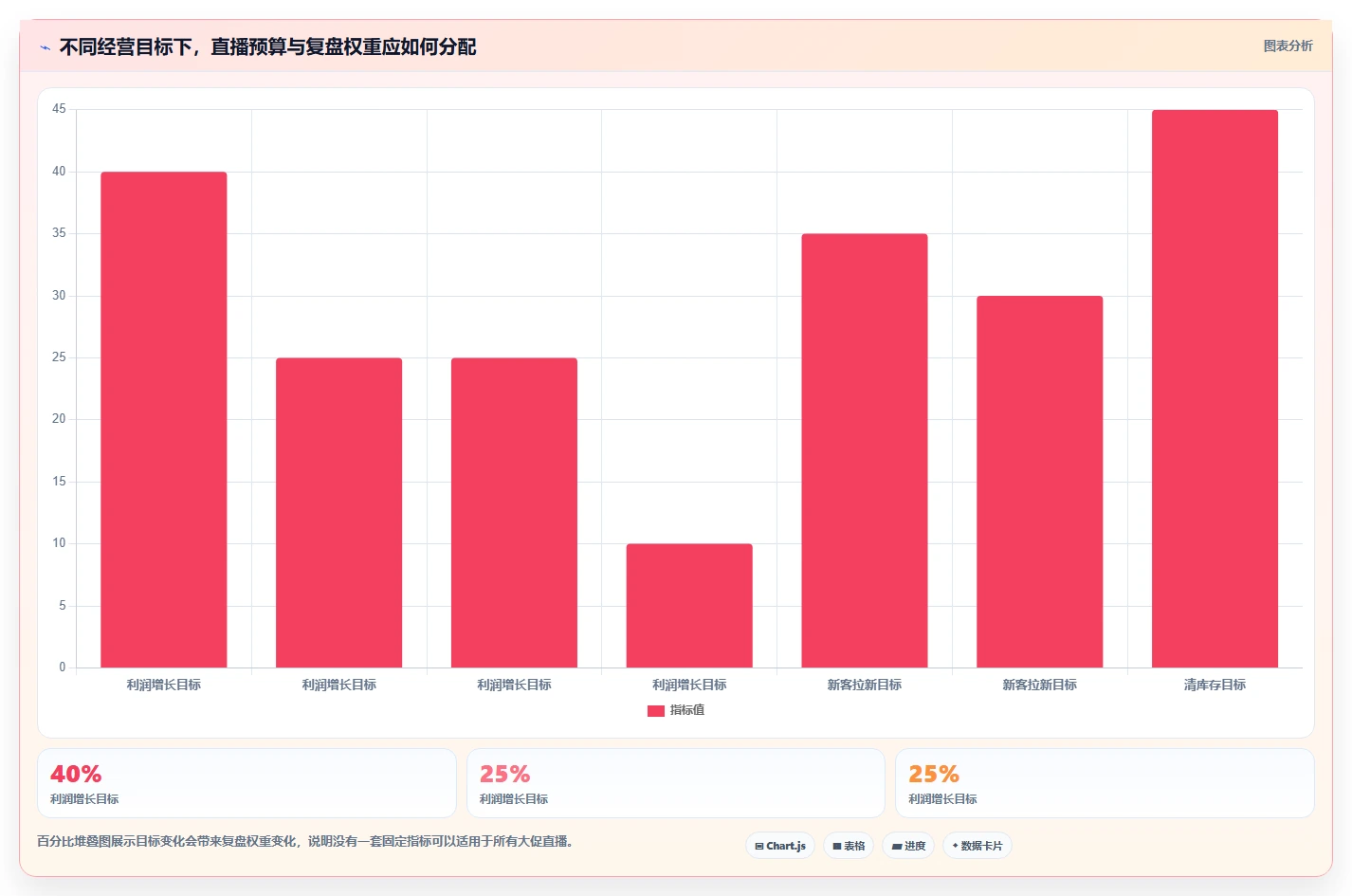Image resolution: width=1352 pixels, height=896 pixels.
Task: Click the y-axis tick label 25
Action: (x=59, y=357)
